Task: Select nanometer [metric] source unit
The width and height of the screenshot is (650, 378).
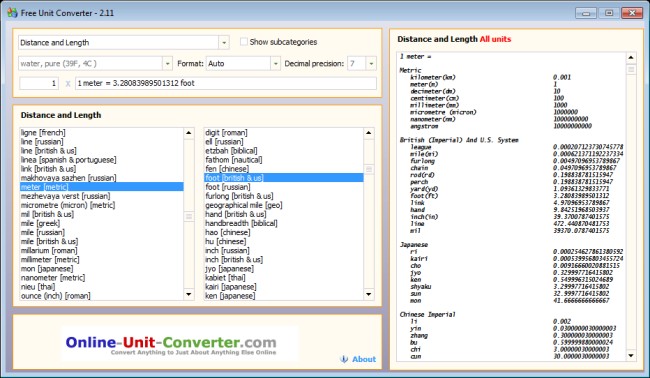Action: 102,278
